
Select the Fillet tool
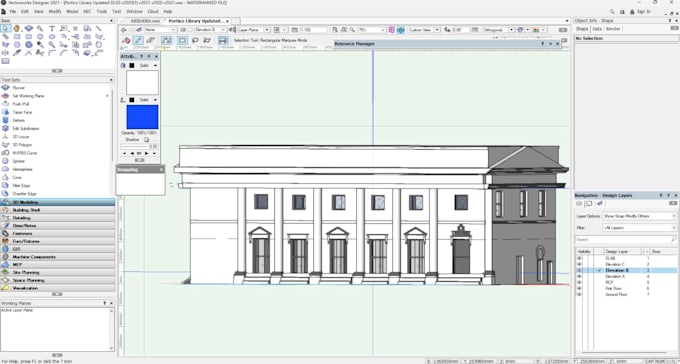pos(52,53)
